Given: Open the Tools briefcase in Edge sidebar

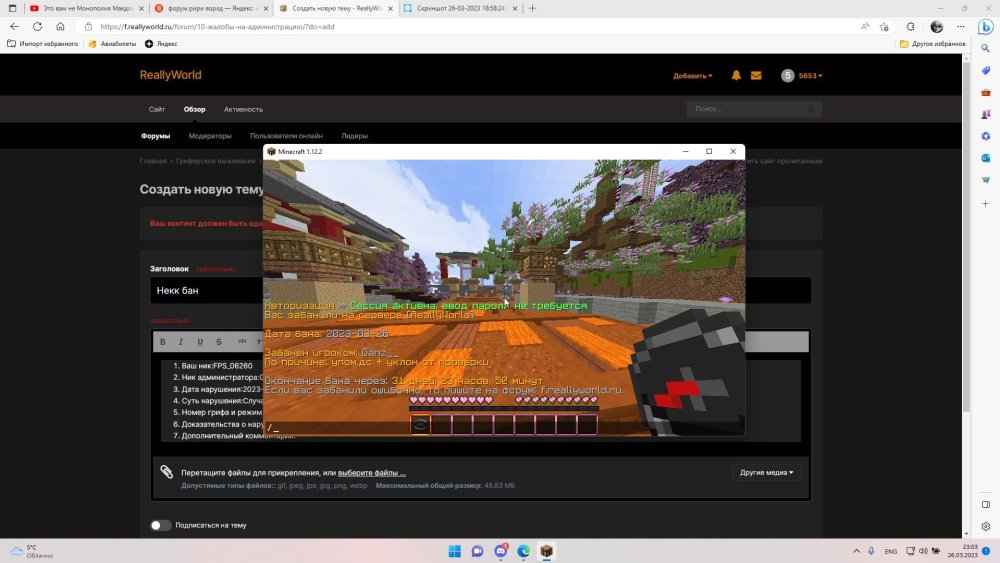Looking at the screenshot, I should tap(986, 92).
